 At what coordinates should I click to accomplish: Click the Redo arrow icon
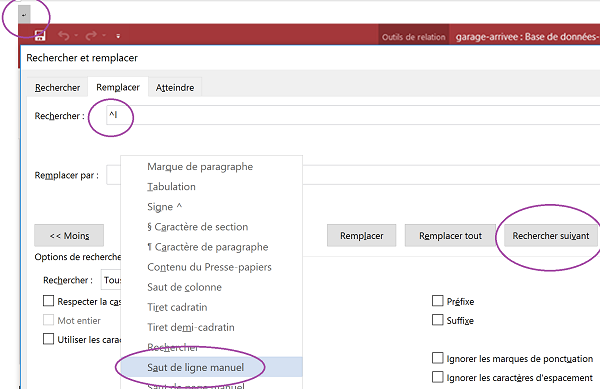click(91, 36)
